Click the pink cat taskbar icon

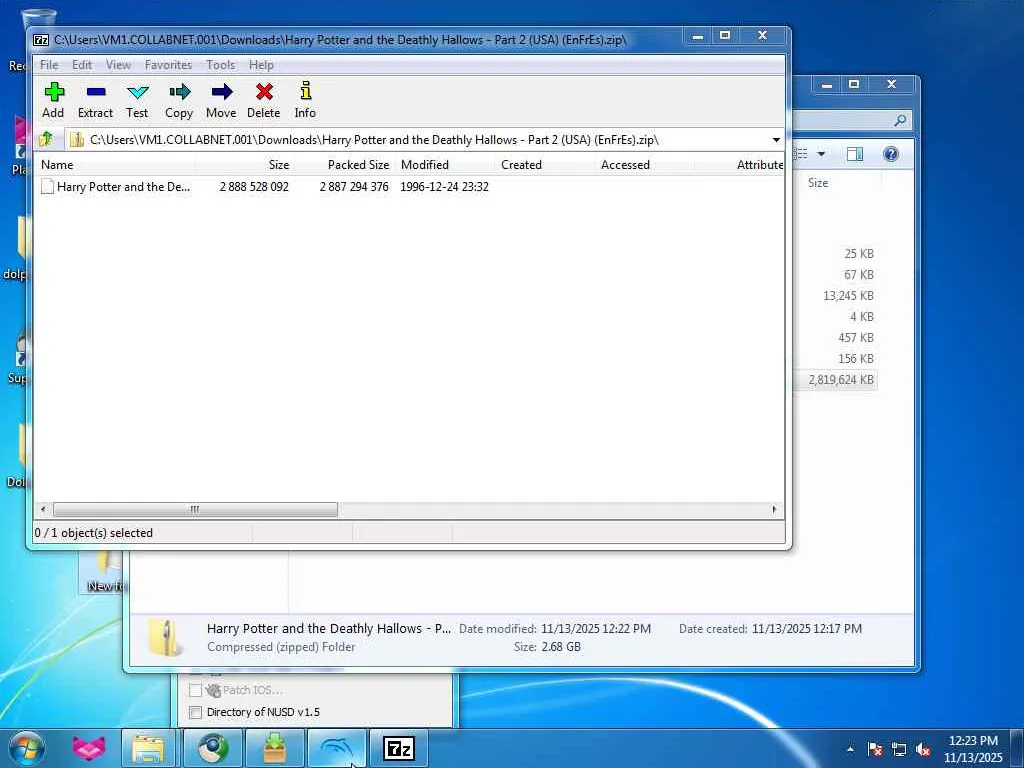(x=89, y=748)
